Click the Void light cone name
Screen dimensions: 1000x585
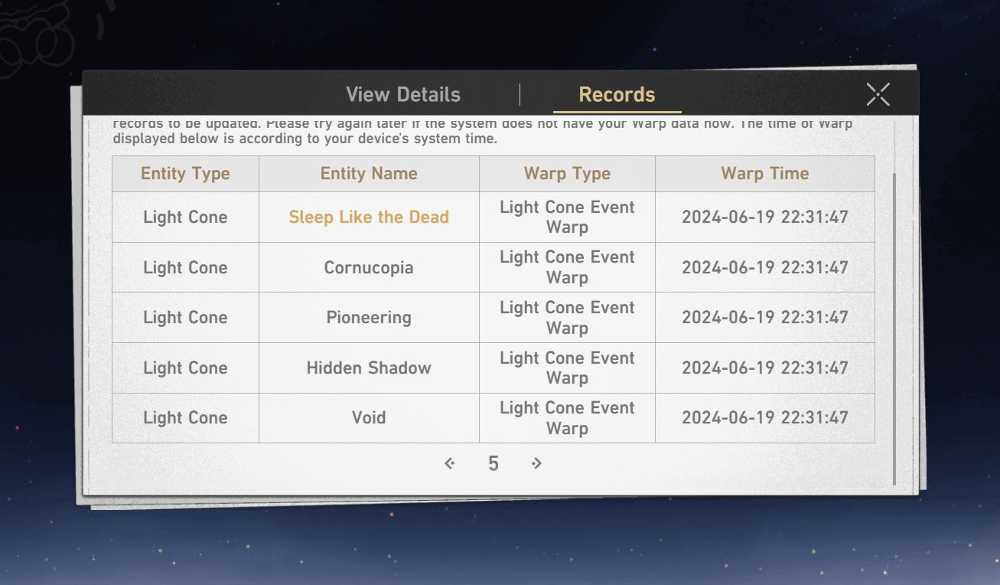coord(369,417)
